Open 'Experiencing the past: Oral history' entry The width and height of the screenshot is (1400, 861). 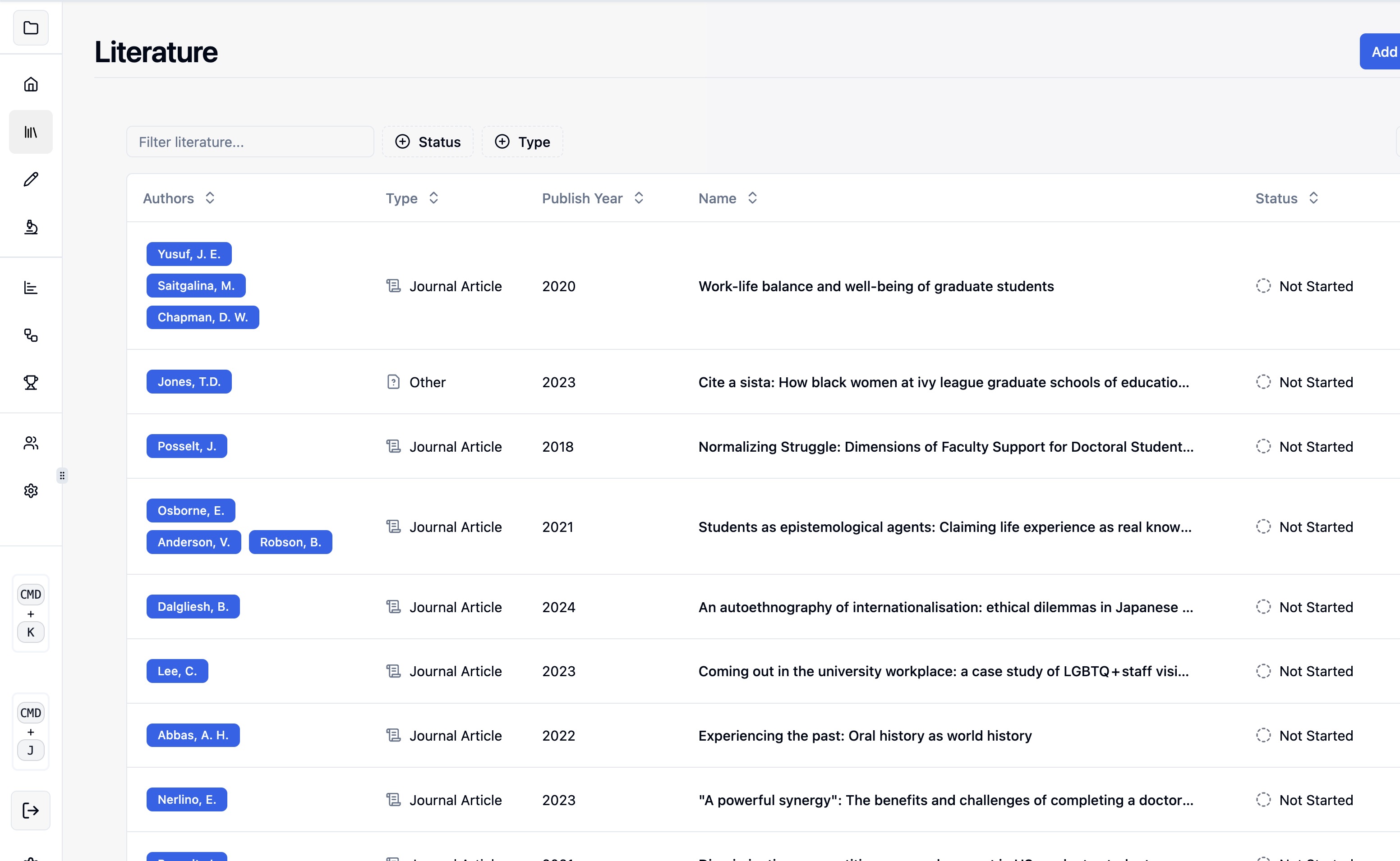click(865, 736)
